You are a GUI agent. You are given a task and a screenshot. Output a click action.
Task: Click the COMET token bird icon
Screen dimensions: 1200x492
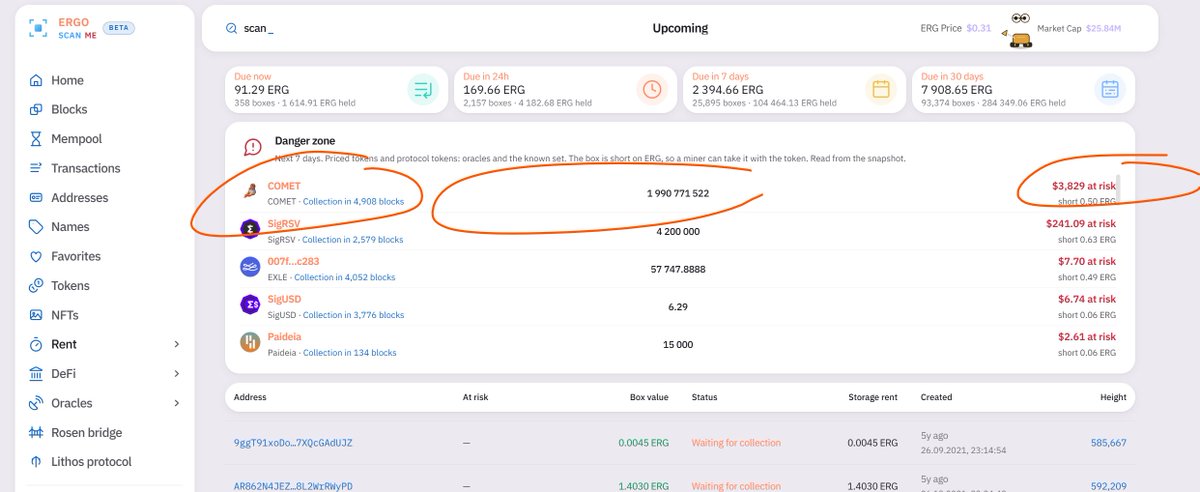coord(250,192)
